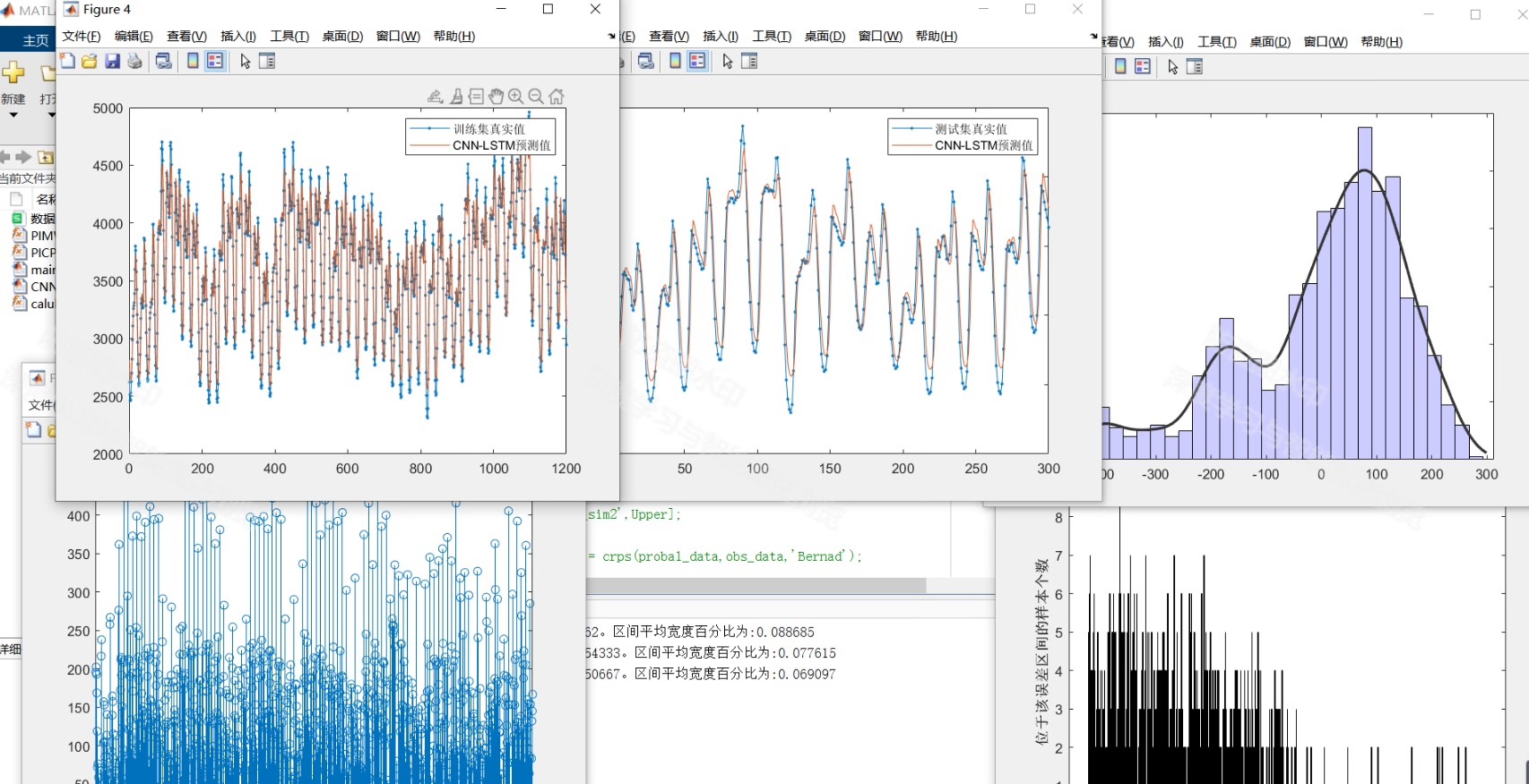Viewport: 1529px width, 784px height.
Task: Select Edit Plot arrow tool in Figure 4
Action: point(245,61)
